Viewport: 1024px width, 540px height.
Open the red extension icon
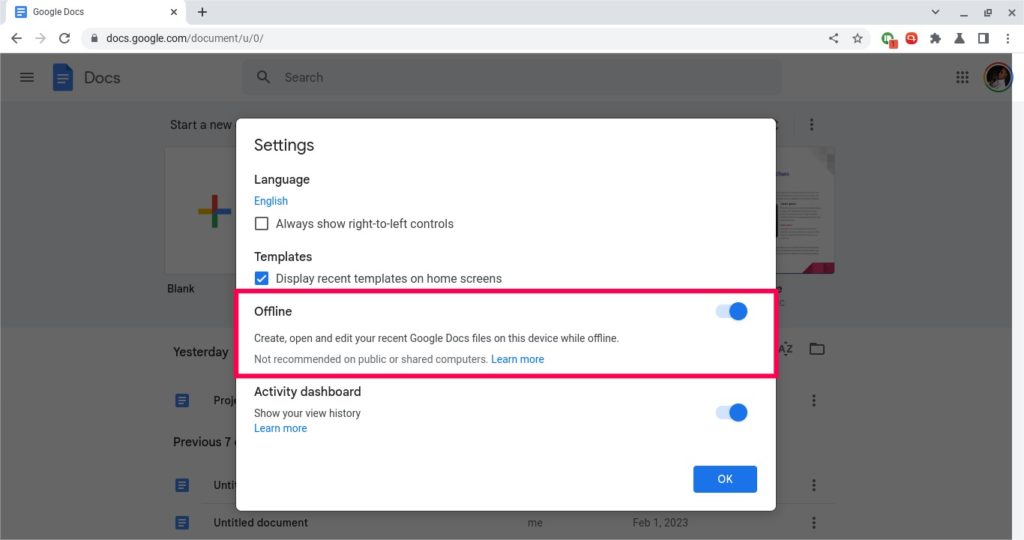912,38
